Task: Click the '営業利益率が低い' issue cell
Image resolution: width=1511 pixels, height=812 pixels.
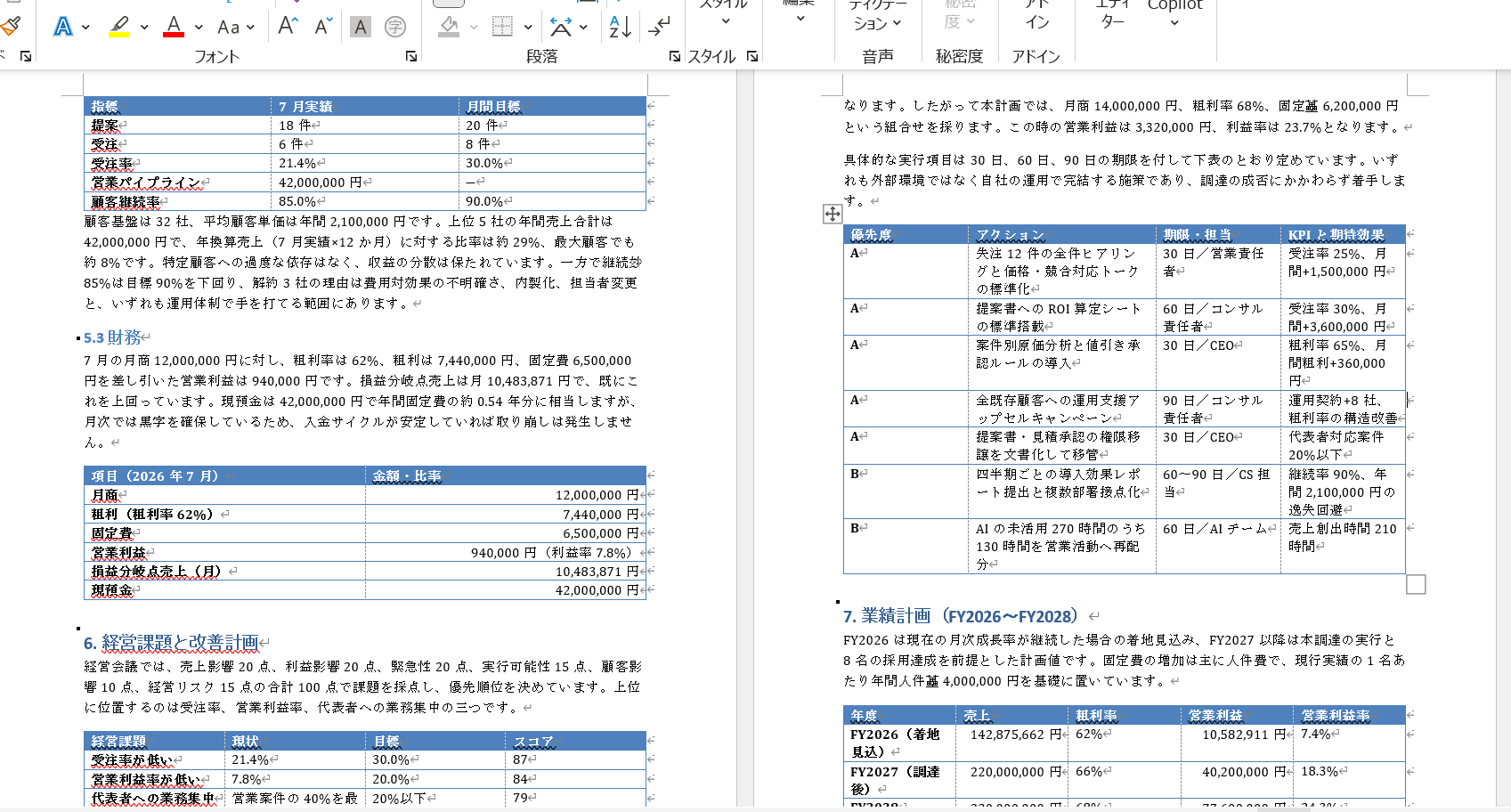Action: (x=154, y=780)
